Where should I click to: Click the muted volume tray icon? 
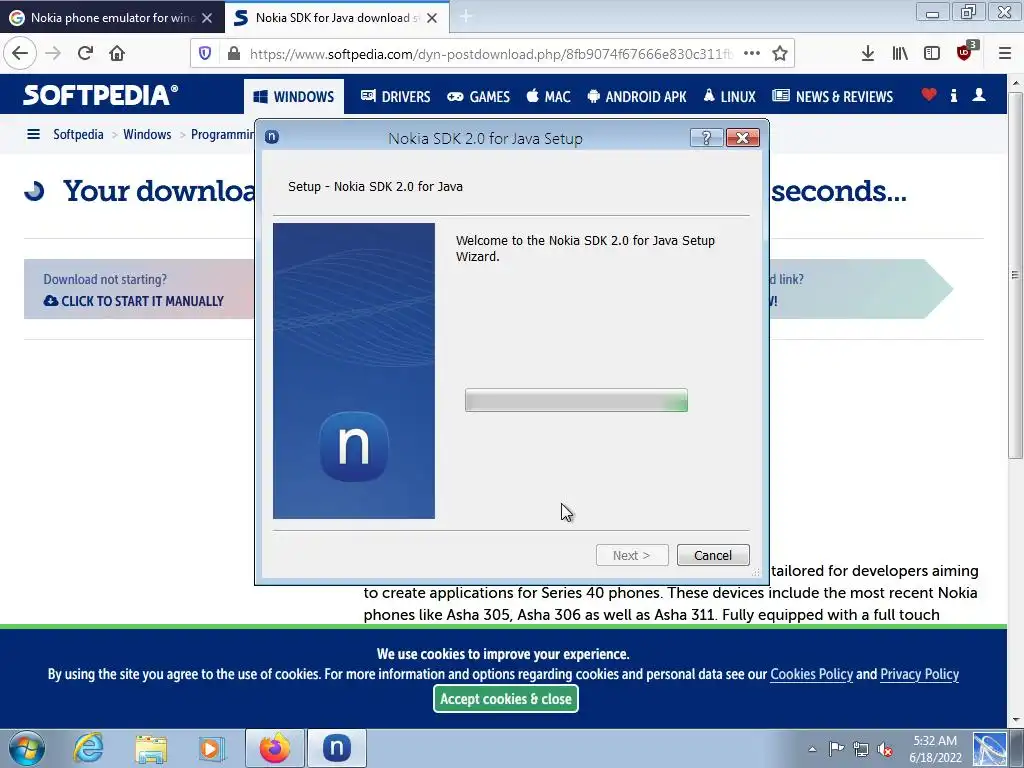(885, 749)
